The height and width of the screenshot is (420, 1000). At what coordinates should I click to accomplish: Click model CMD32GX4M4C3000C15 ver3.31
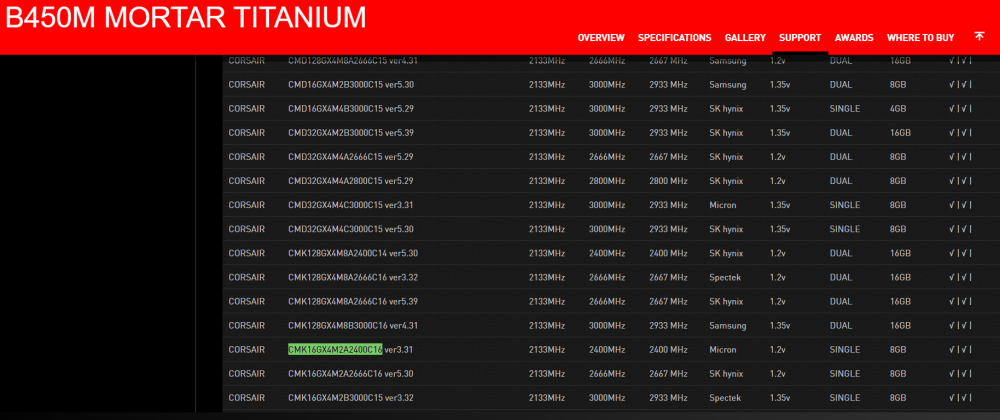pos(351,205)
